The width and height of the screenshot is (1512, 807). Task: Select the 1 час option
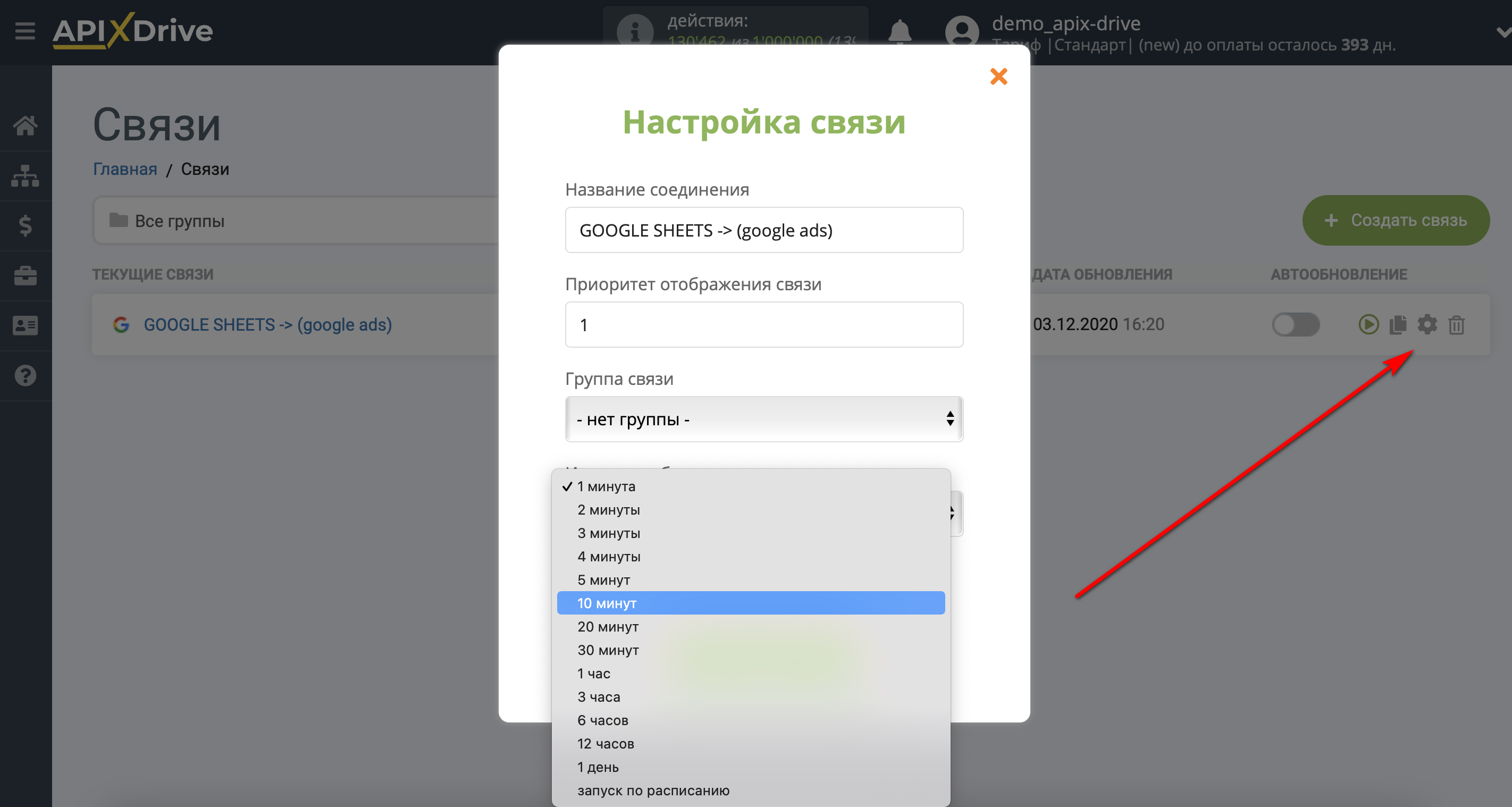coord(751,674)
